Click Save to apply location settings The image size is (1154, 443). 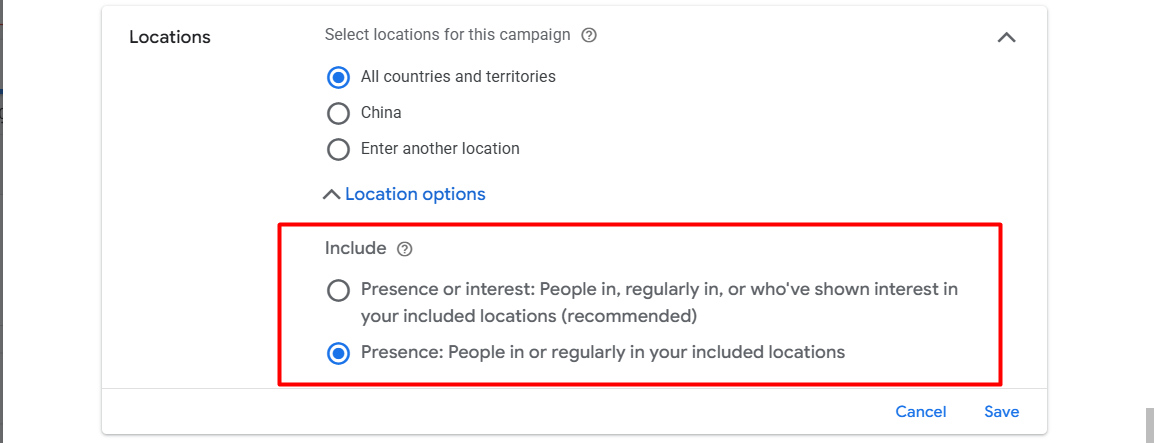(1001, 412)
